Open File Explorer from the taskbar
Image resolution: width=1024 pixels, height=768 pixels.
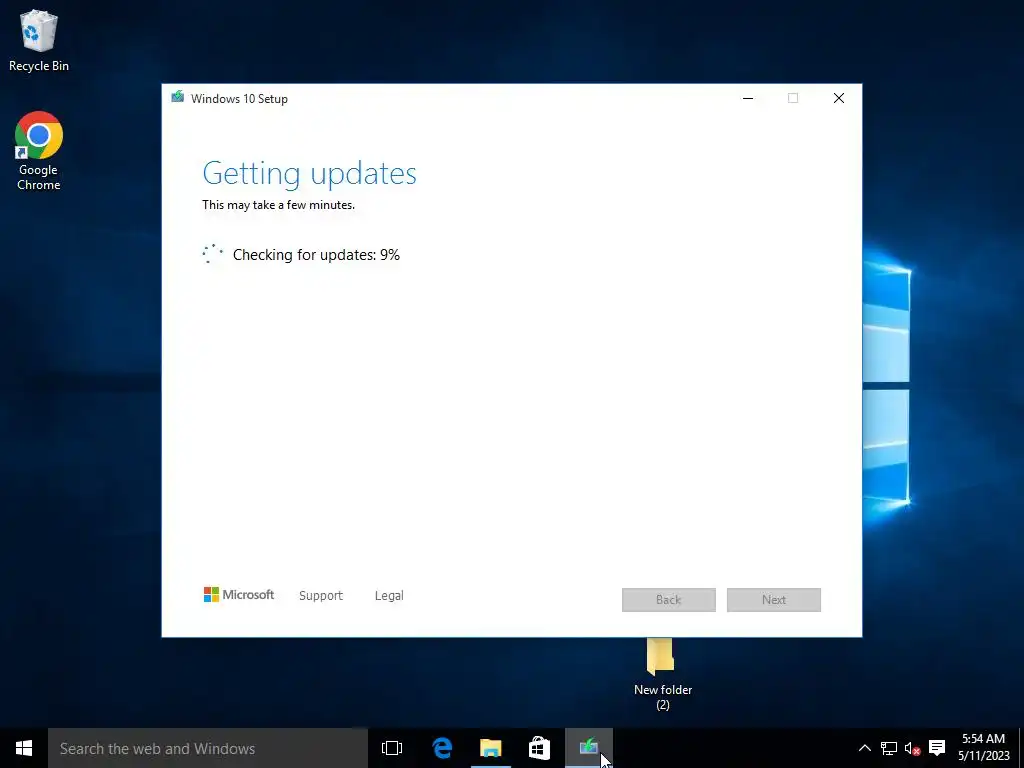490,748
